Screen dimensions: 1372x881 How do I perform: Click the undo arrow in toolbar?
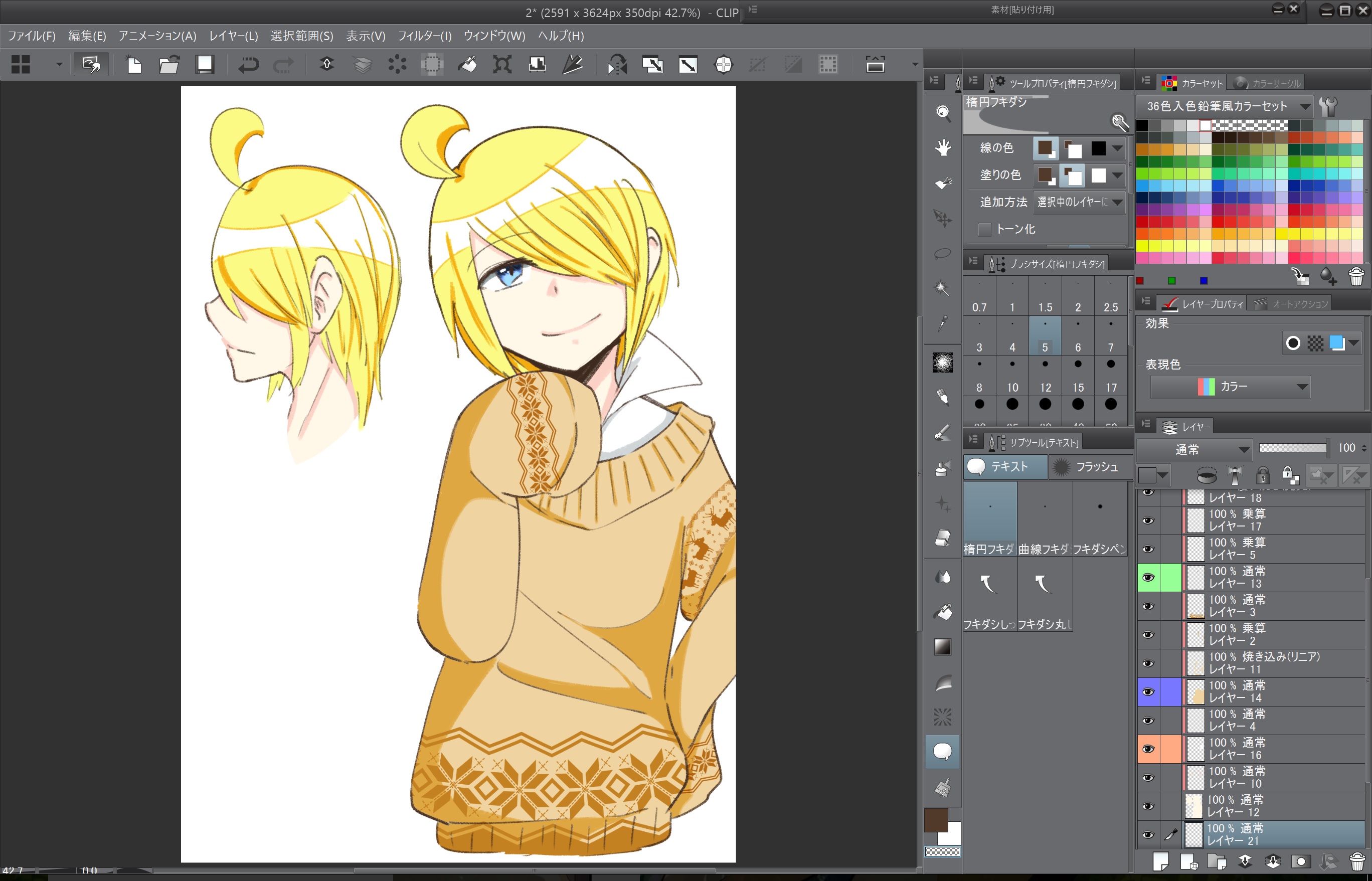coord(248,65)
